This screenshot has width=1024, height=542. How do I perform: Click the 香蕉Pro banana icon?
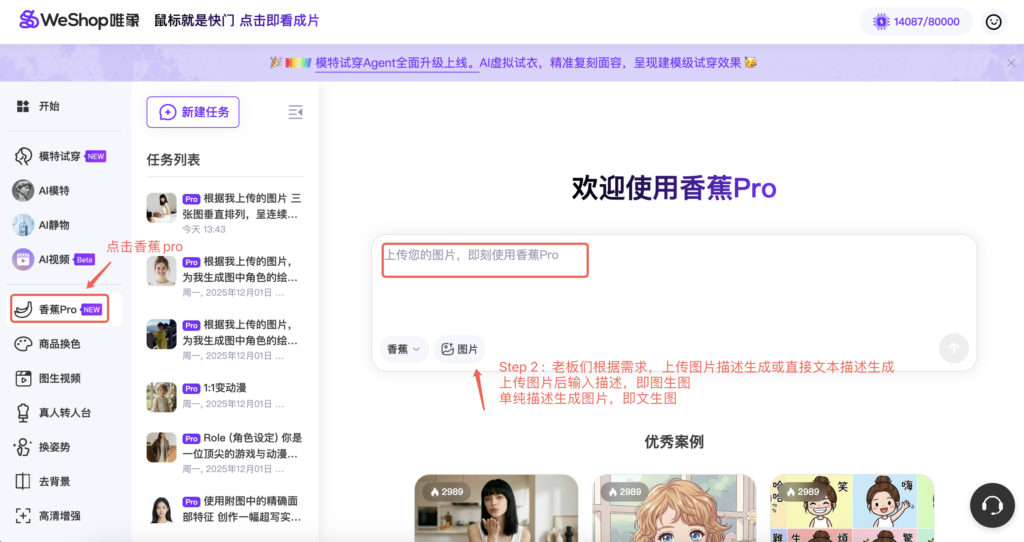click(24, 309)
